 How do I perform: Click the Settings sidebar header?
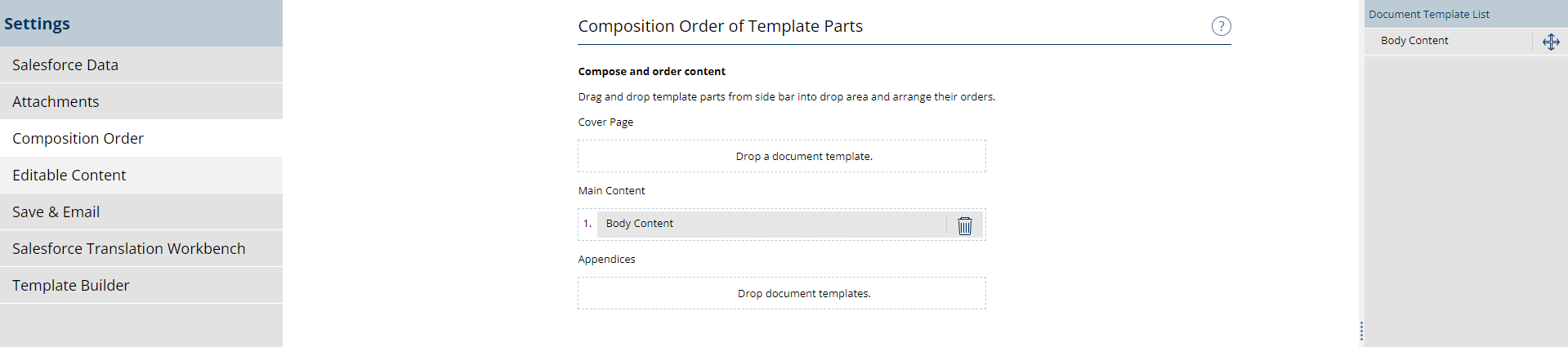38,24
